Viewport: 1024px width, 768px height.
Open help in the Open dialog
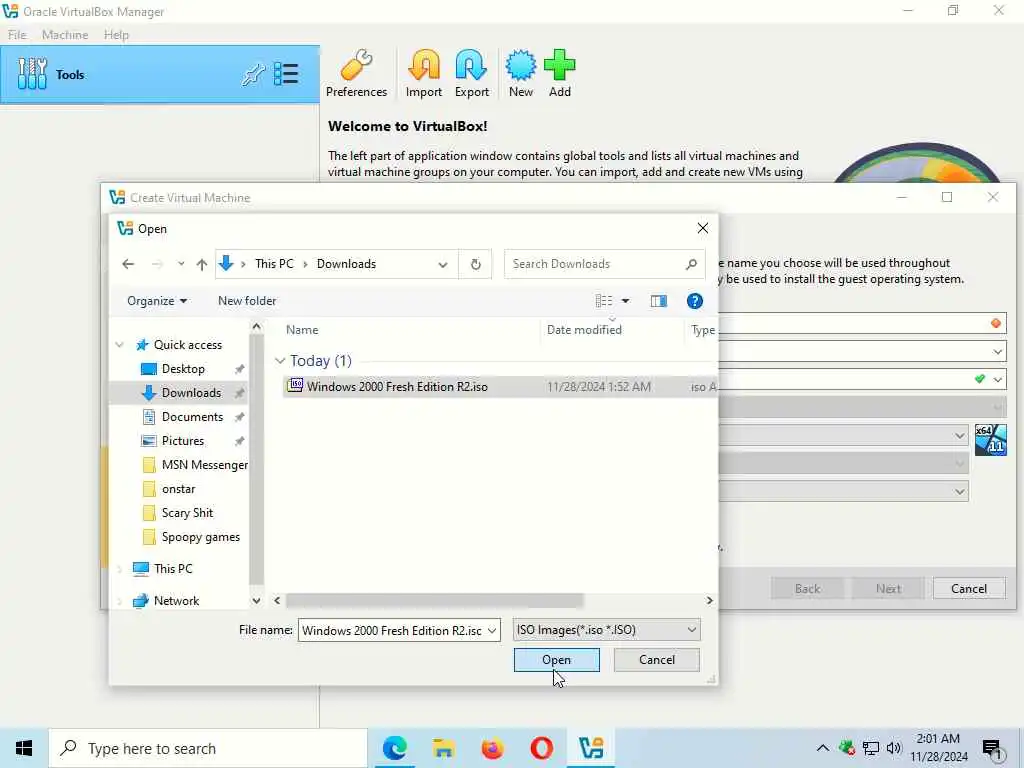[694, 300]
